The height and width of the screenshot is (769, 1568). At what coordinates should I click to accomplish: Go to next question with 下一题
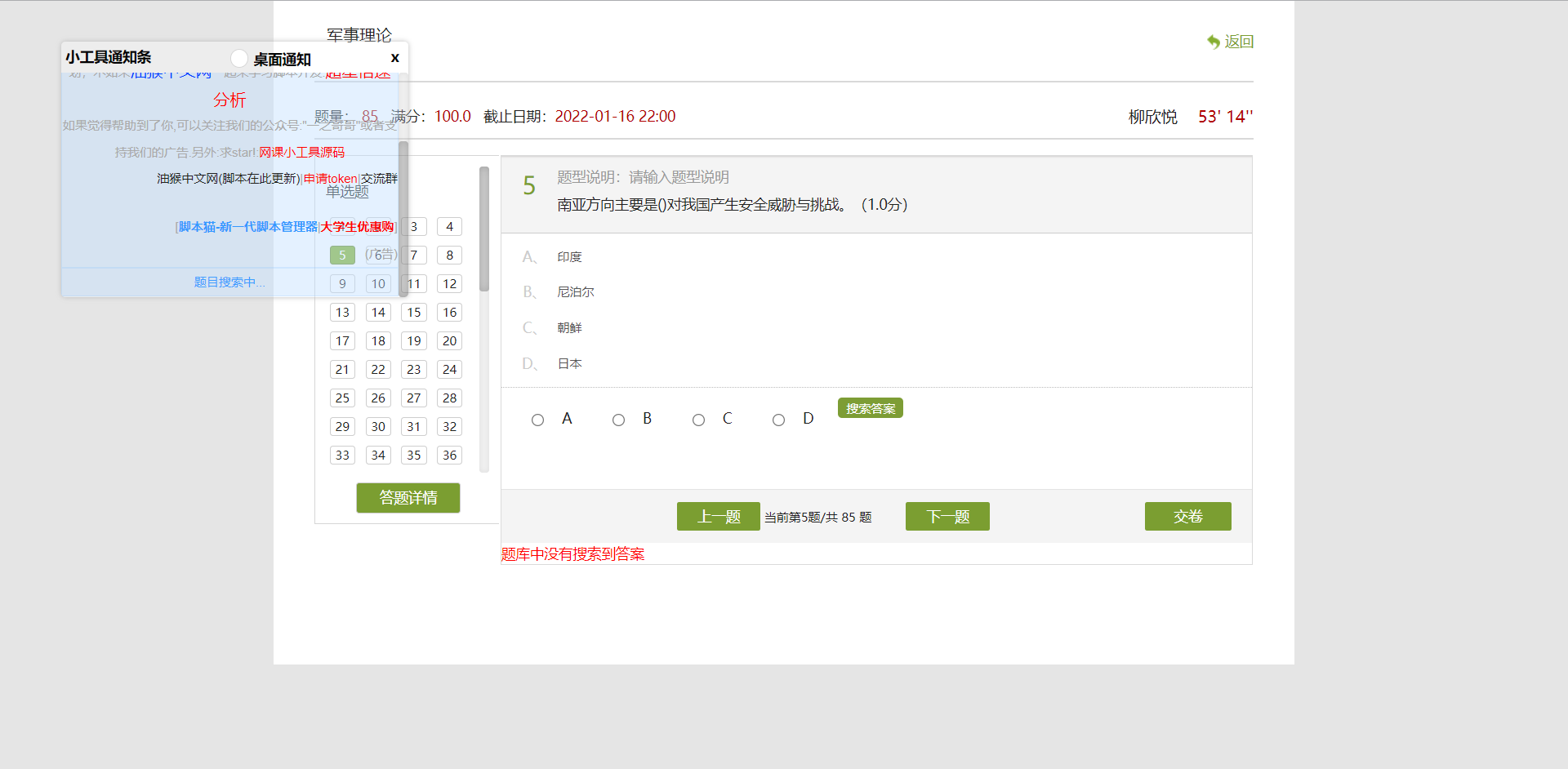click(x=947, y=517)
